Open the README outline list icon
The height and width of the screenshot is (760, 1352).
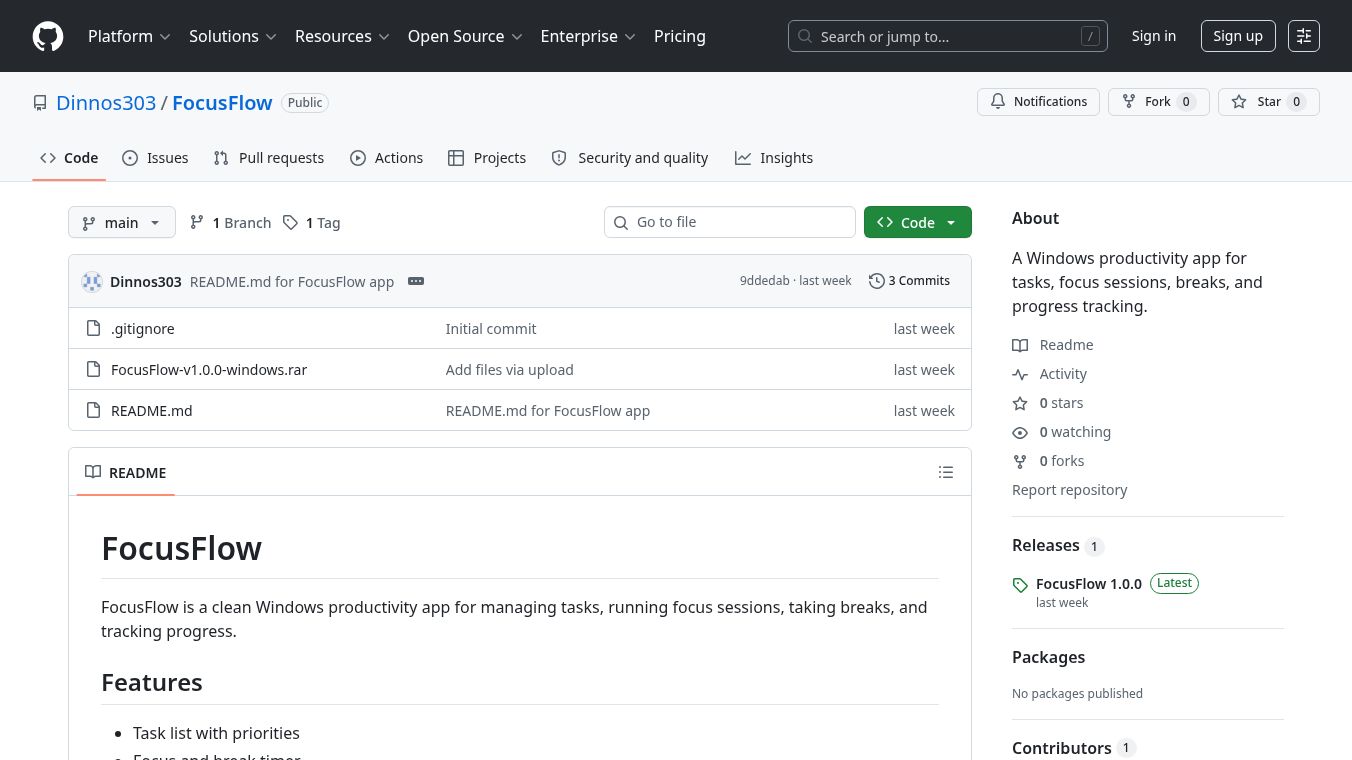[x=946, y=472]
